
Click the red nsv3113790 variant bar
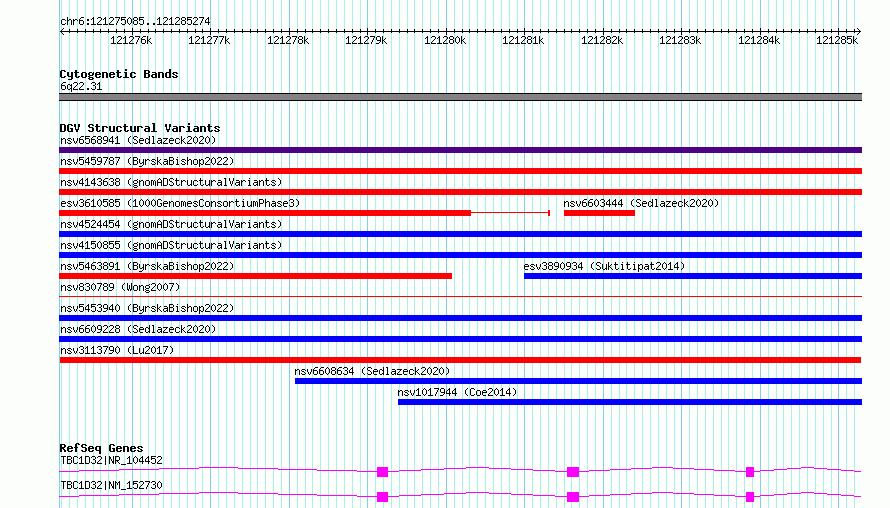click(460, 360)
